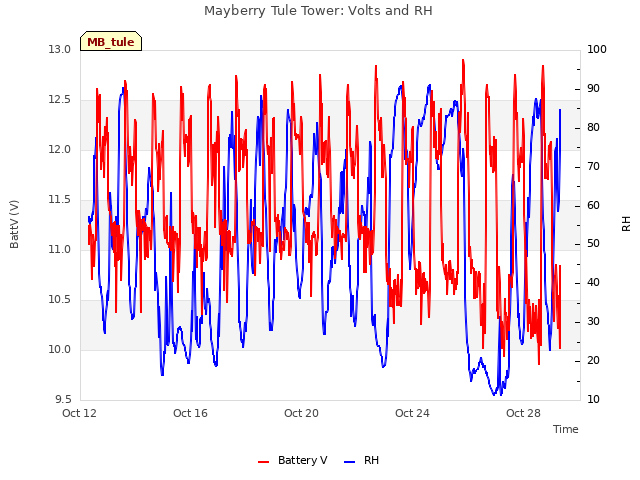
Task: Click the 12.5 voltage tick label
Action: click(x=60, y=100)
